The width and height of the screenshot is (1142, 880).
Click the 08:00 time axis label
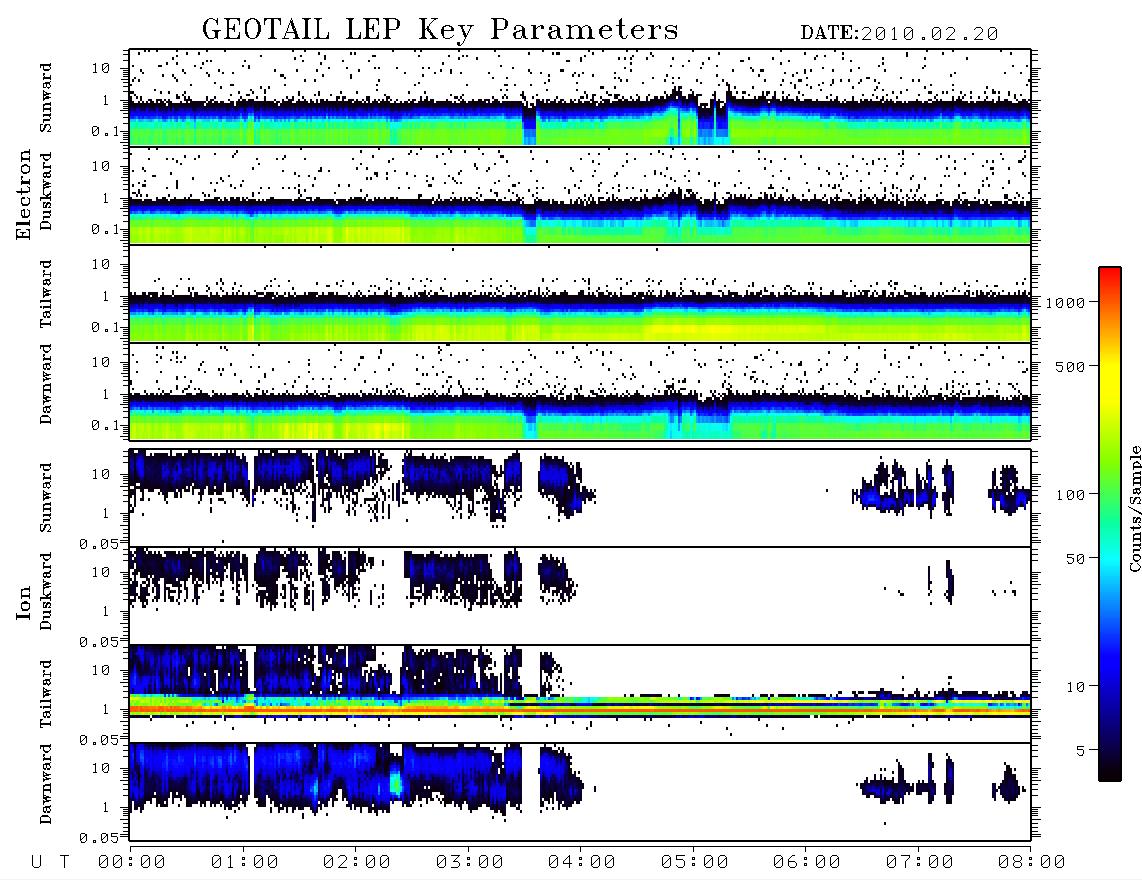point(1032,862)
